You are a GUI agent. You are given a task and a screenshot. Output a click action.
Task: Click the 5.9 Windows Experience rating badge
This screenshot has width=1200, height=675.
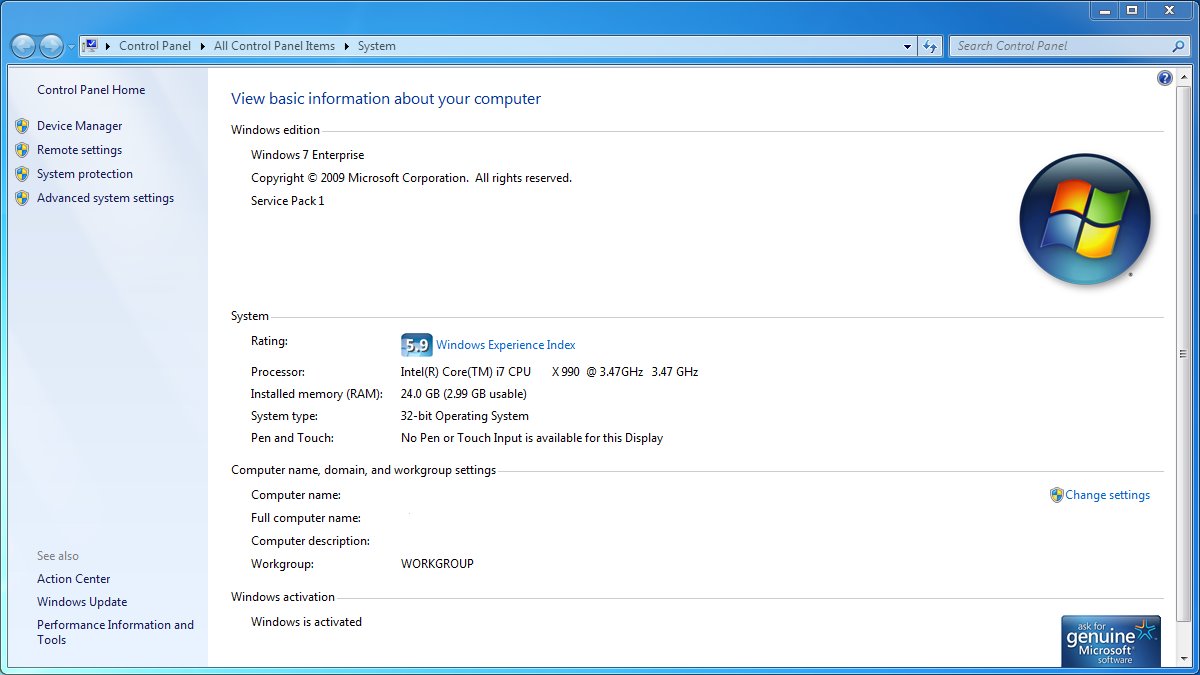[416, 345]
